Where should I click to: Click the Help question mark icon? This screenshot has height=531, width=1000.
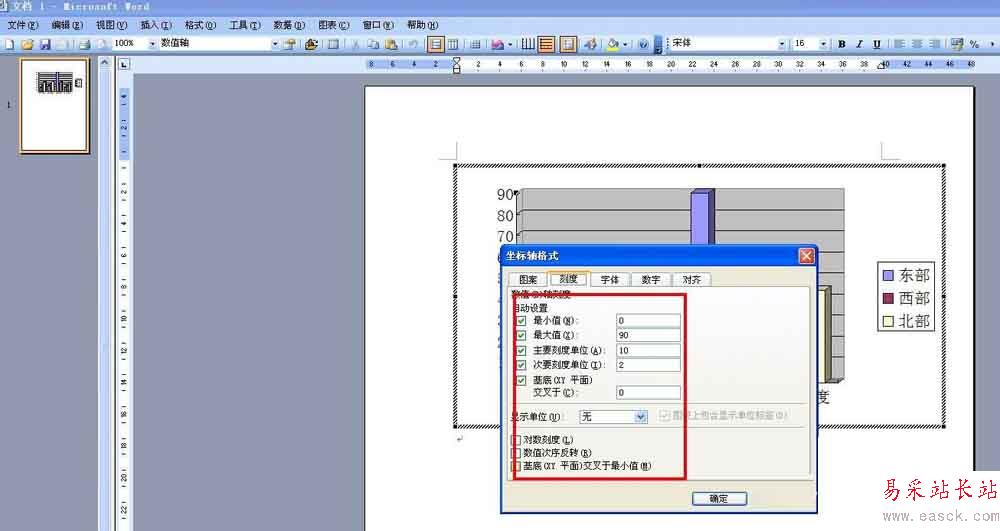[x=643, y=44]
